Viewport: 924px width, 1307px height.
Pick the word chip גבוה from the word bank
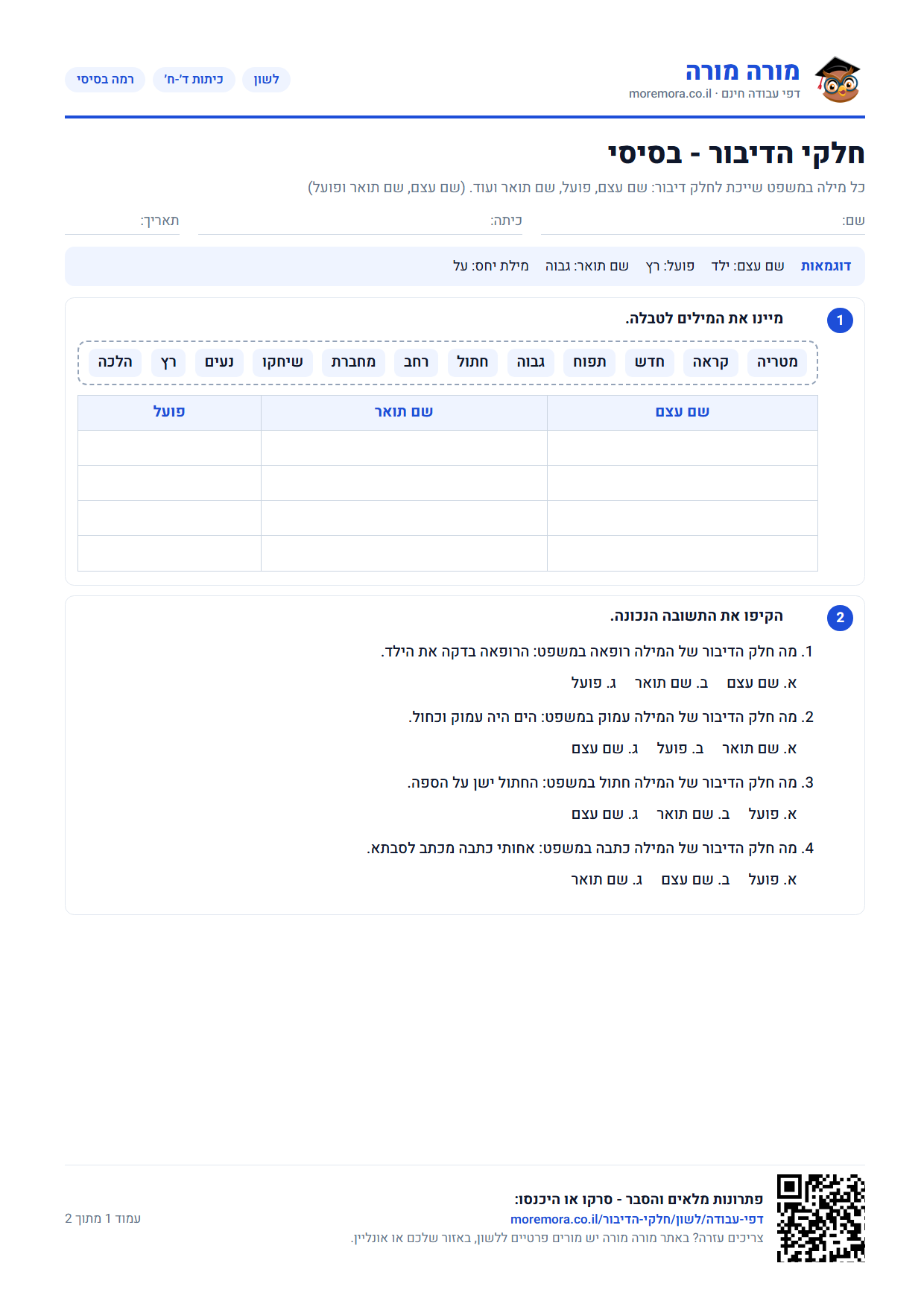tap(531, 362)
